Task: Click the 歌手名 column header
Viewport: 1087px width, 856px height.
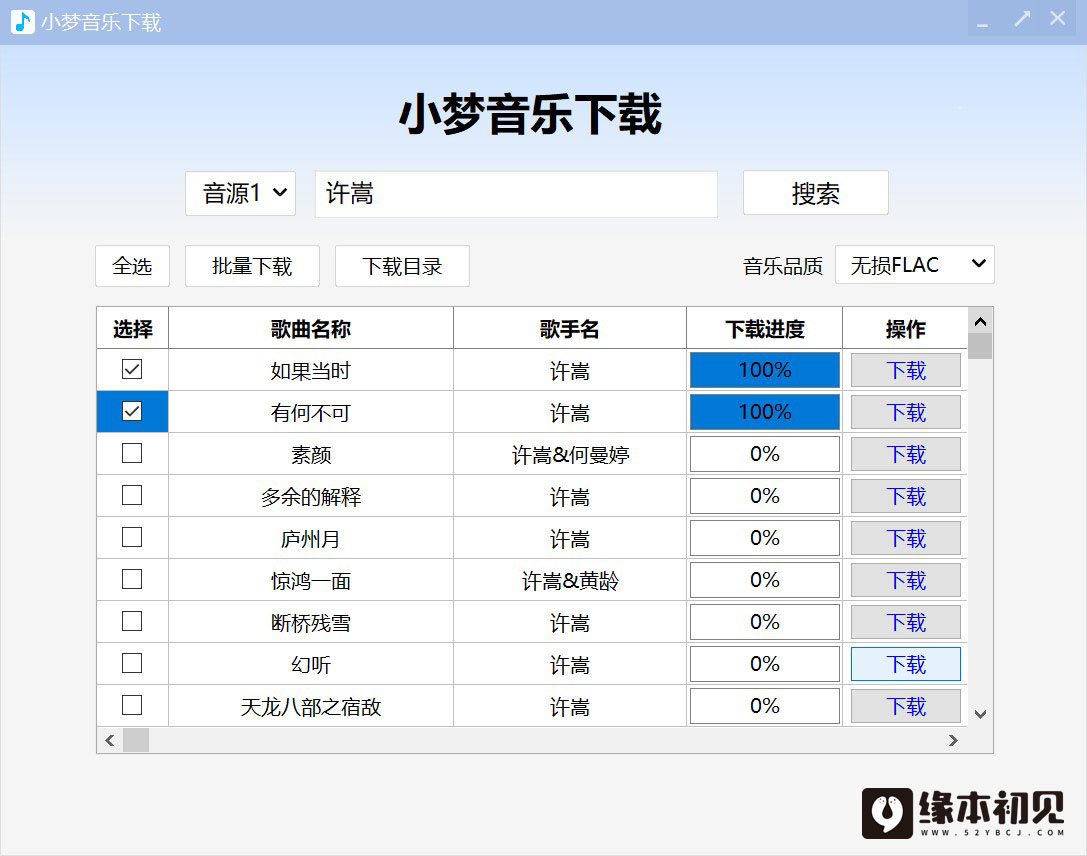Action: [569, 329]
